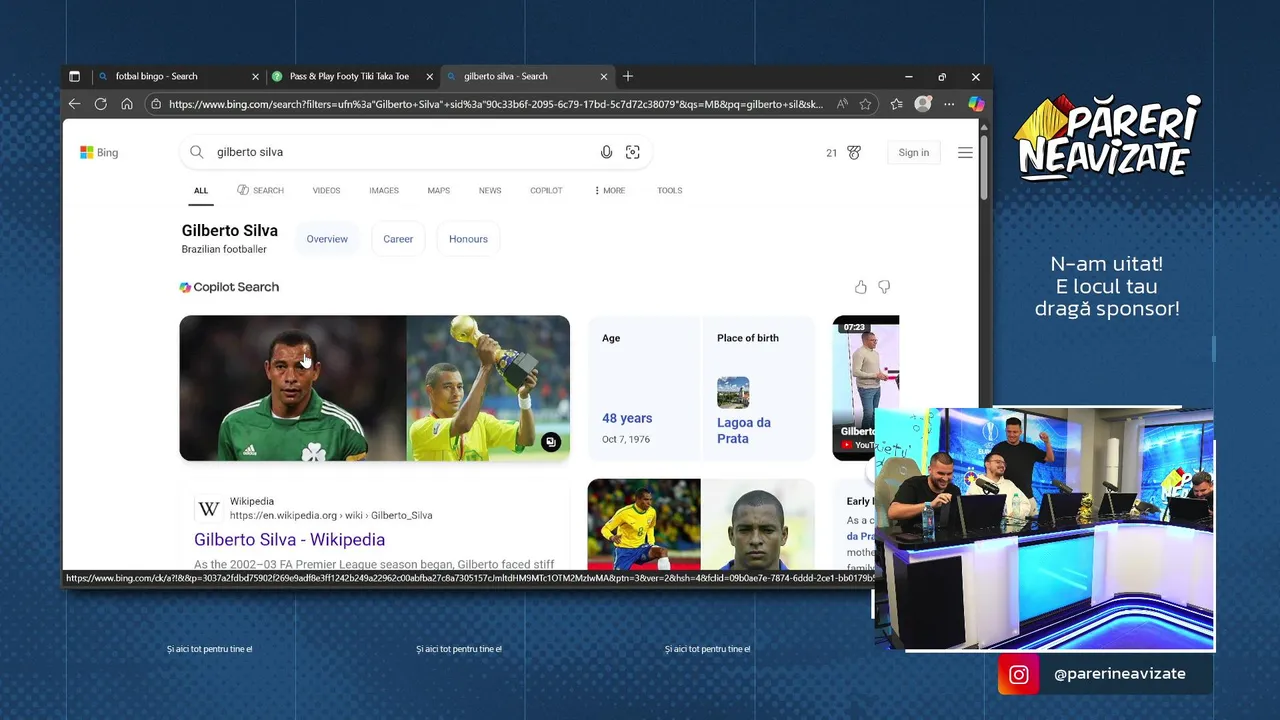The width and height of the screenshot is (1280, 720).
Task: Open Gilberto in green shirt photo
Action: tap(293, 388)
